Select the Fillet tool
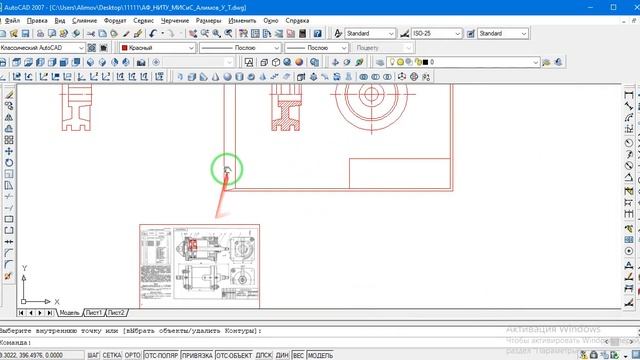The height and width of the screenshot is (360, 640). [9, 264]
